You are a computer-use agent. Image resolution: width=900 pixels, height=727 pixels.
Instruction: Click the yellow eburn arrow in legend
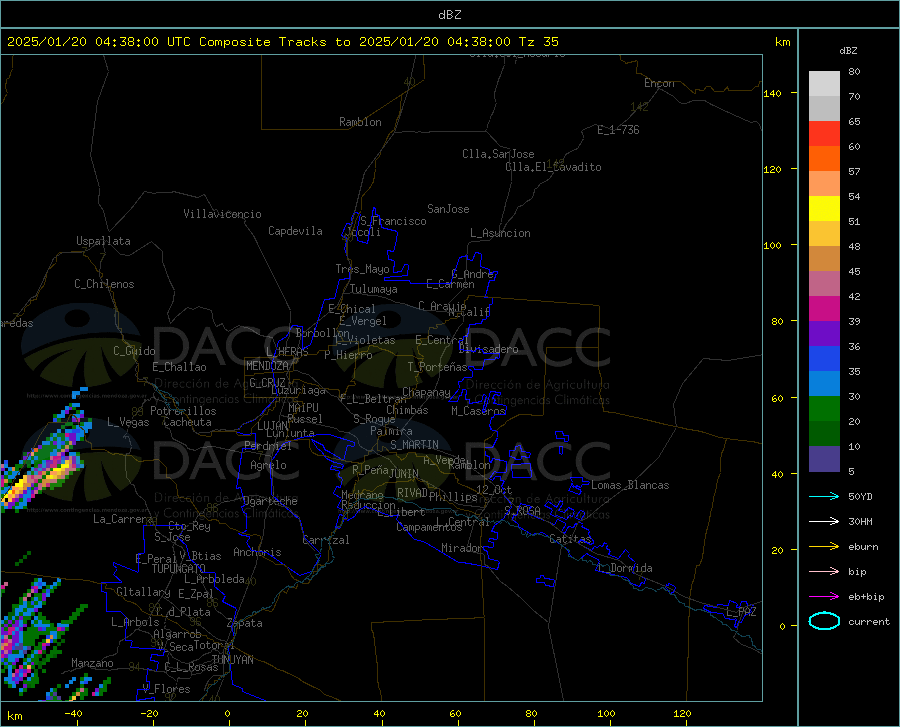824,547
